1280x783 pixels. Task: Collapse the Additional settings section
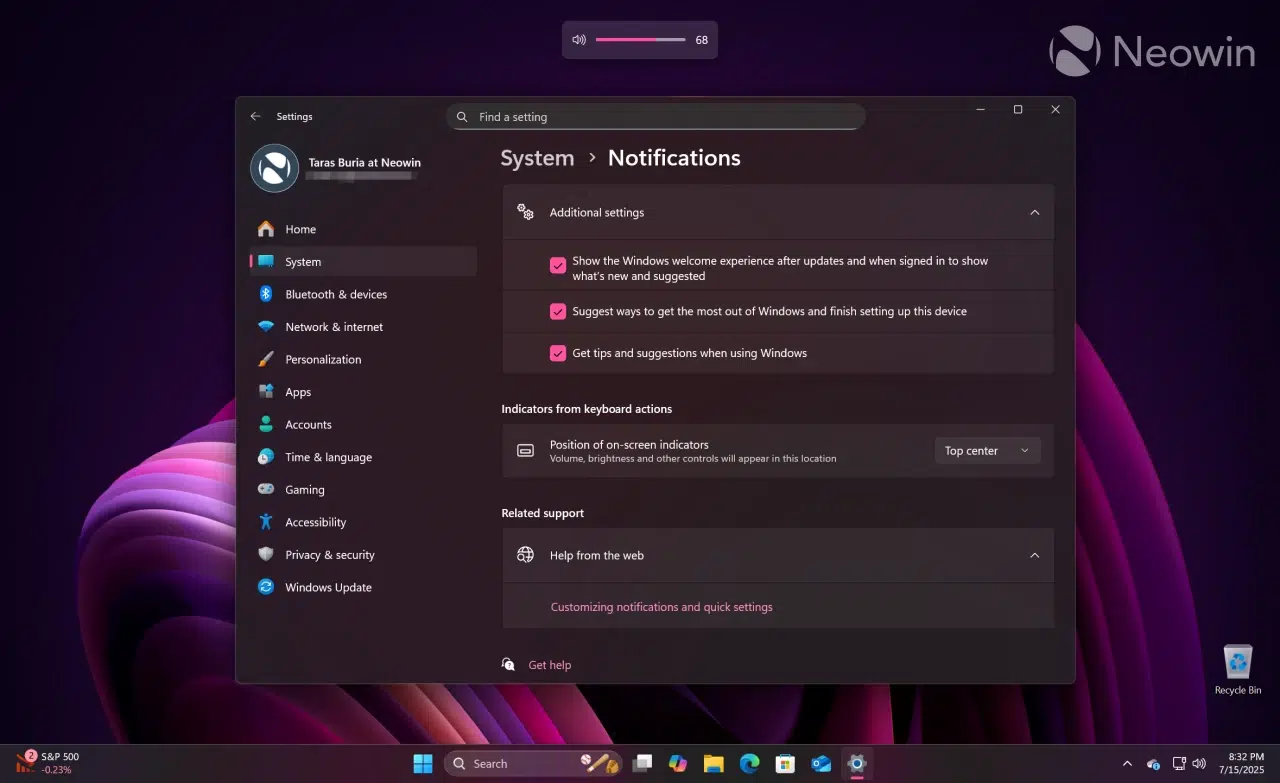coord(1035,212)
